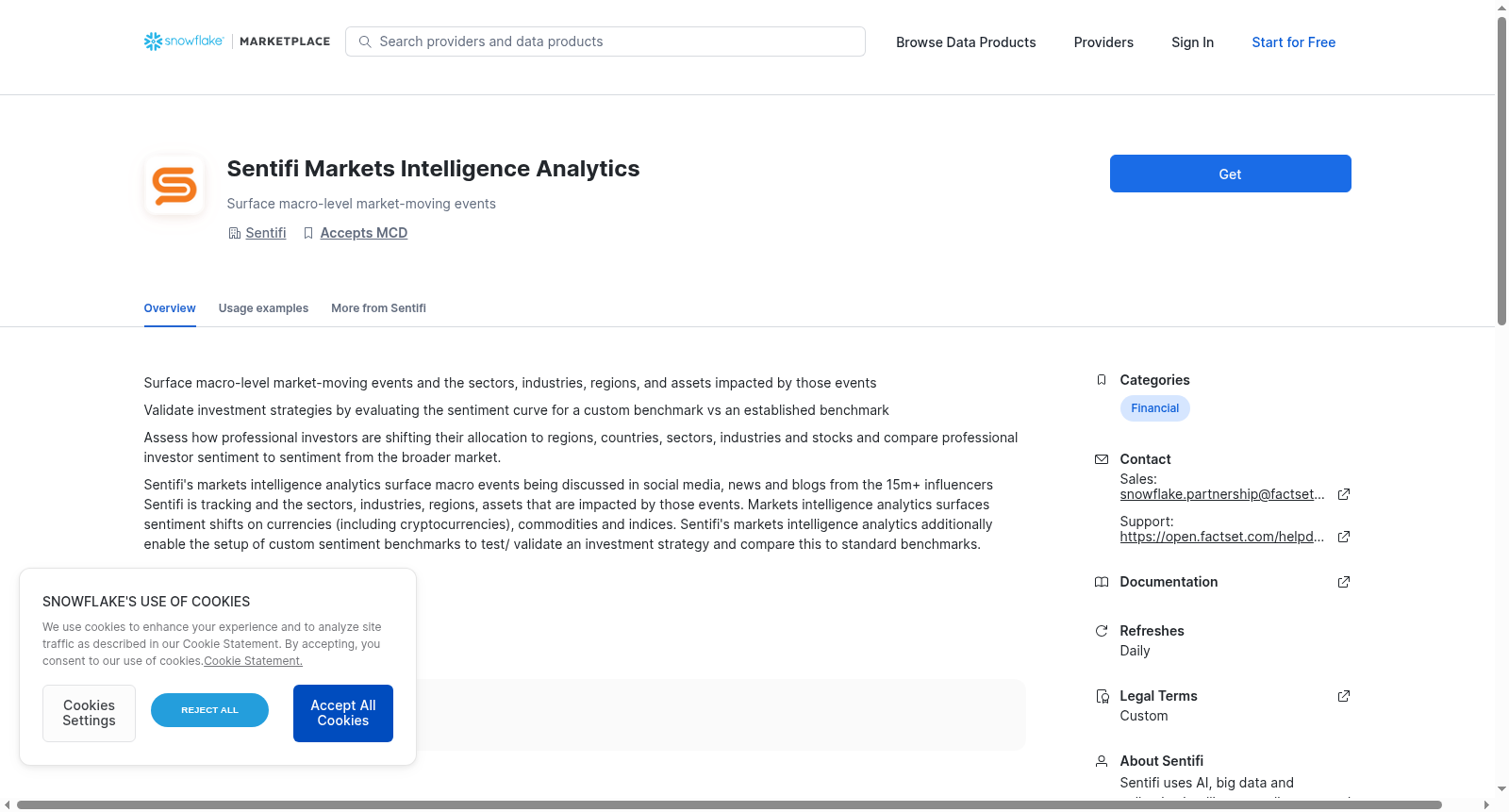1509x812 pixels.
Task: Open external link icon beside Support URL
Action: (x=1344, y=537)
